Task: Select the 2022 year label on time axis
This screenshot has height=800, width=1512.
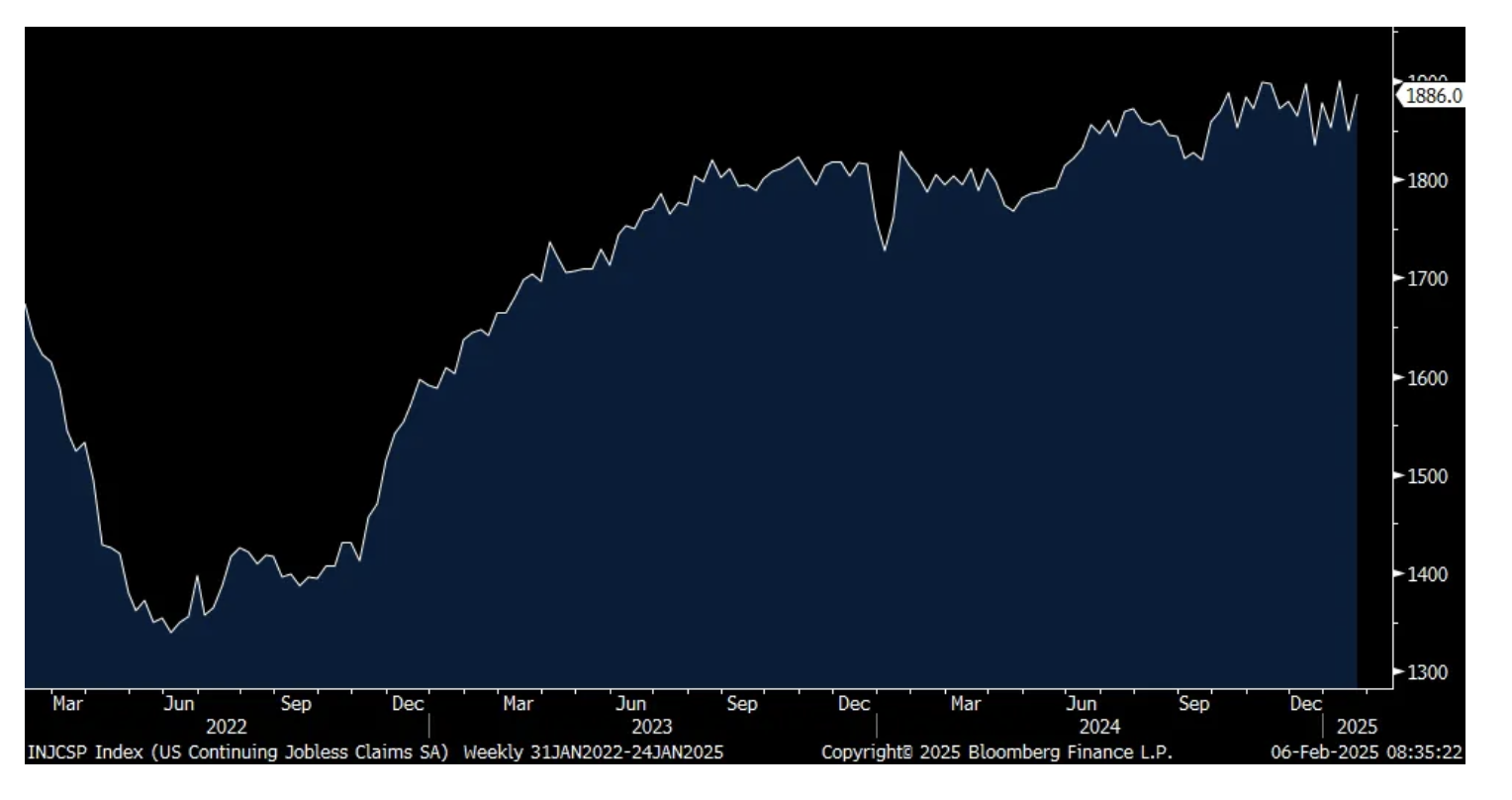Action: tap(226, 728)
